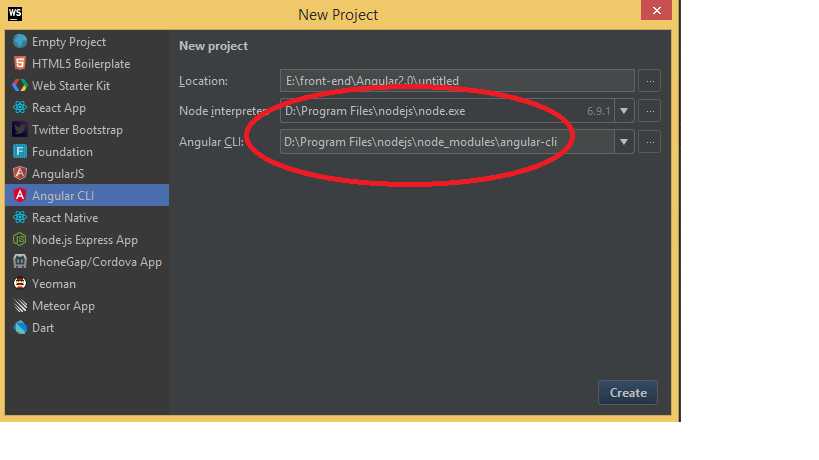Pick the React App project type
This screenshot has width=819, height=460.
87,108
